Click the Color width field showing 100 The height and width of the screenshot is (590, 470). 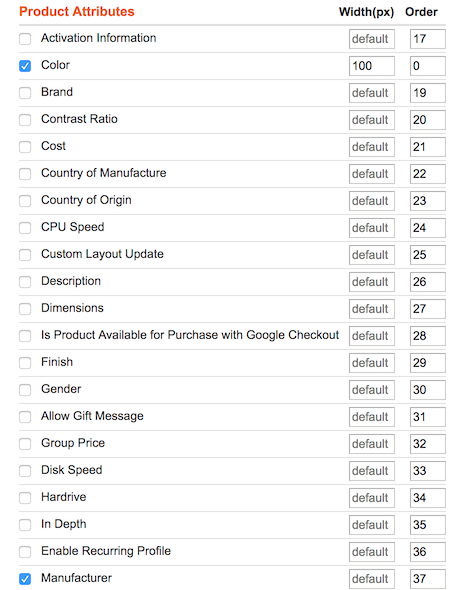372,66
